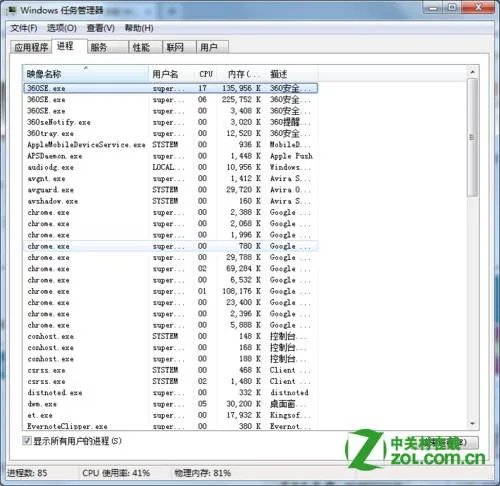Image resolution: width=500 pixels, height=486 pixels.
Task: Open the 文件(F) menu
Action: [x=23, y=28]
